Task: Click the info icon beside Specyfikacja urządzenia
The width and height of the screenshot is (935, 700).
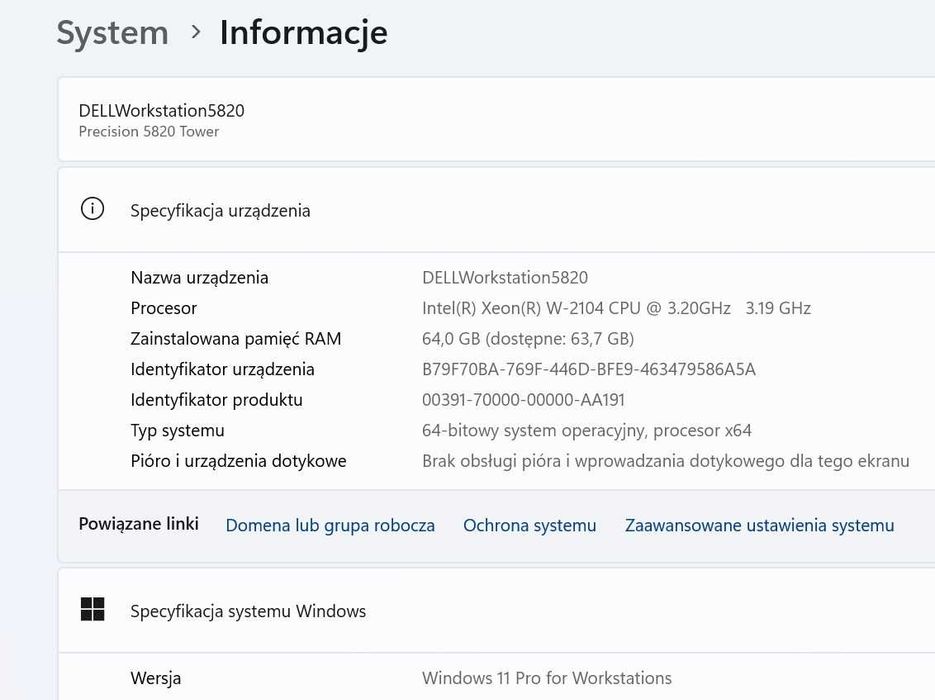Action: 92,209
